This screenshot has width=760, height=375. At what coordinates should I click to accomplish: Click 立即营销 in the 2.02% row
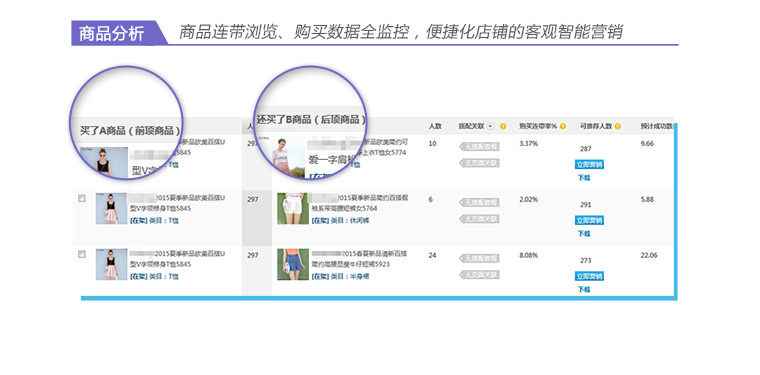(589, 220)
